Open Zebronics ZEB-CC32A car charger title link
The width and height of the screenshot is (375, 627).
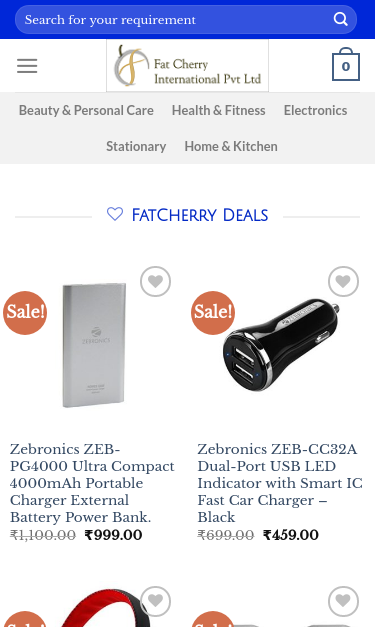pos(280,483)
